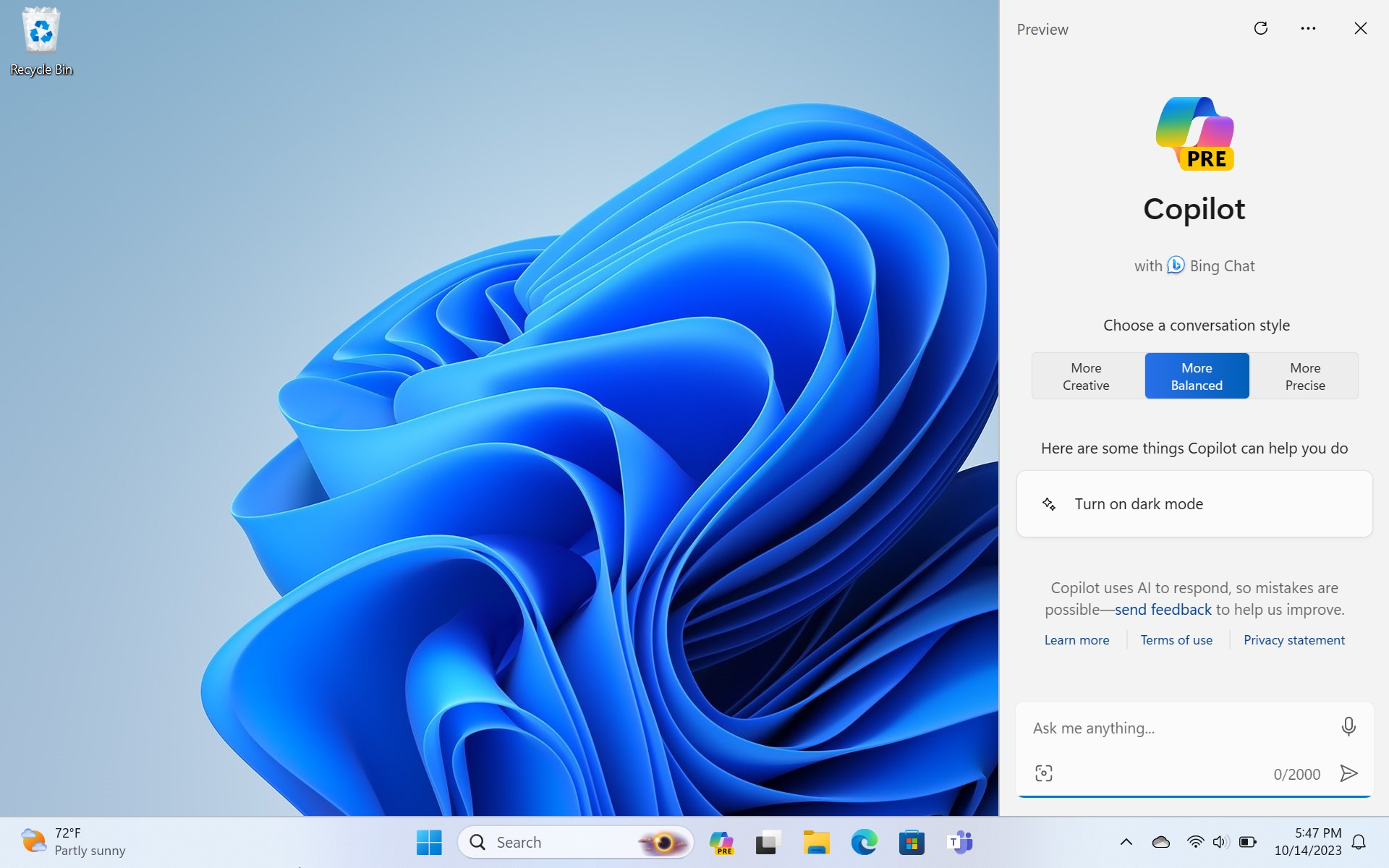Select the More Creative conversation style

[x=1085, y=375]
